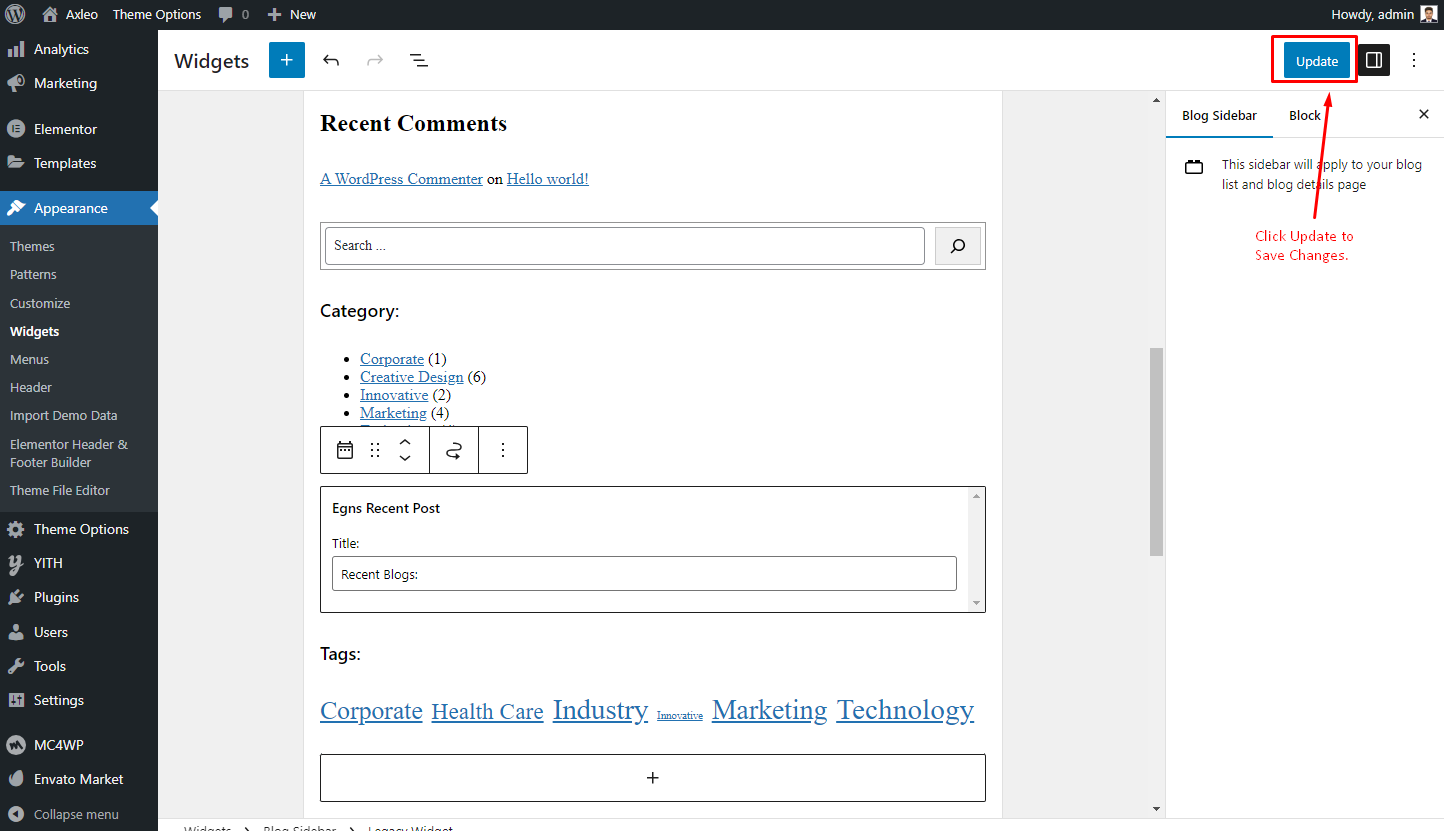
Task: Open Theme Options in the top admin bar
Action: pyautogui.click(x=157, y=14)
